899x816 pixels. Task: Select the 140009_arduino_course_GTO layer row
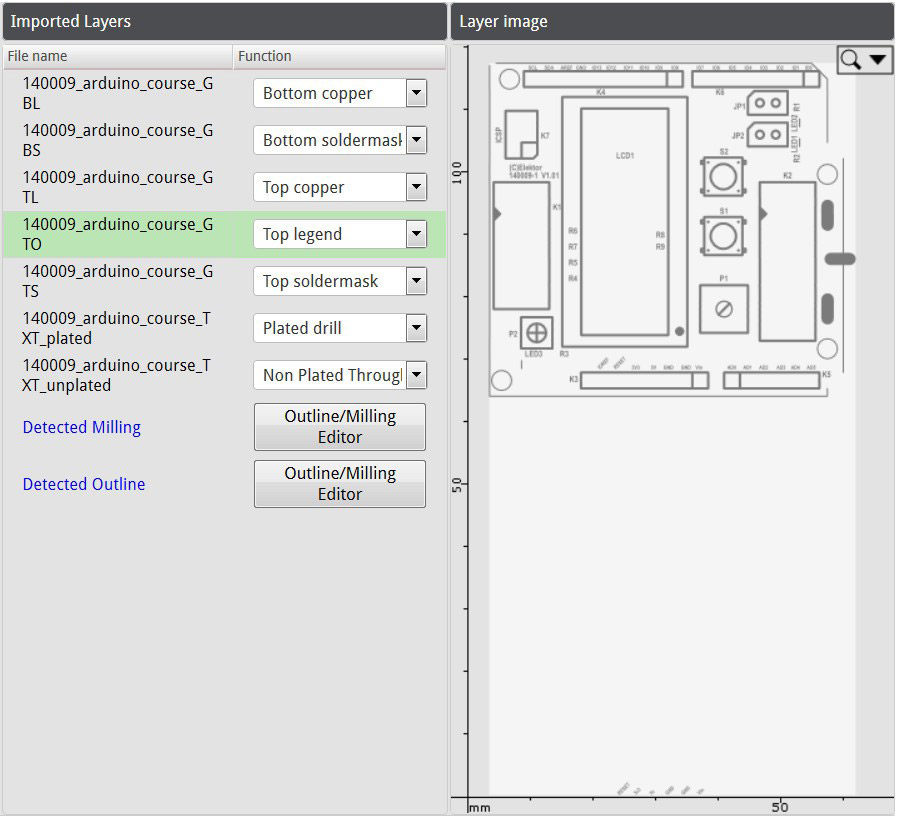225,234
